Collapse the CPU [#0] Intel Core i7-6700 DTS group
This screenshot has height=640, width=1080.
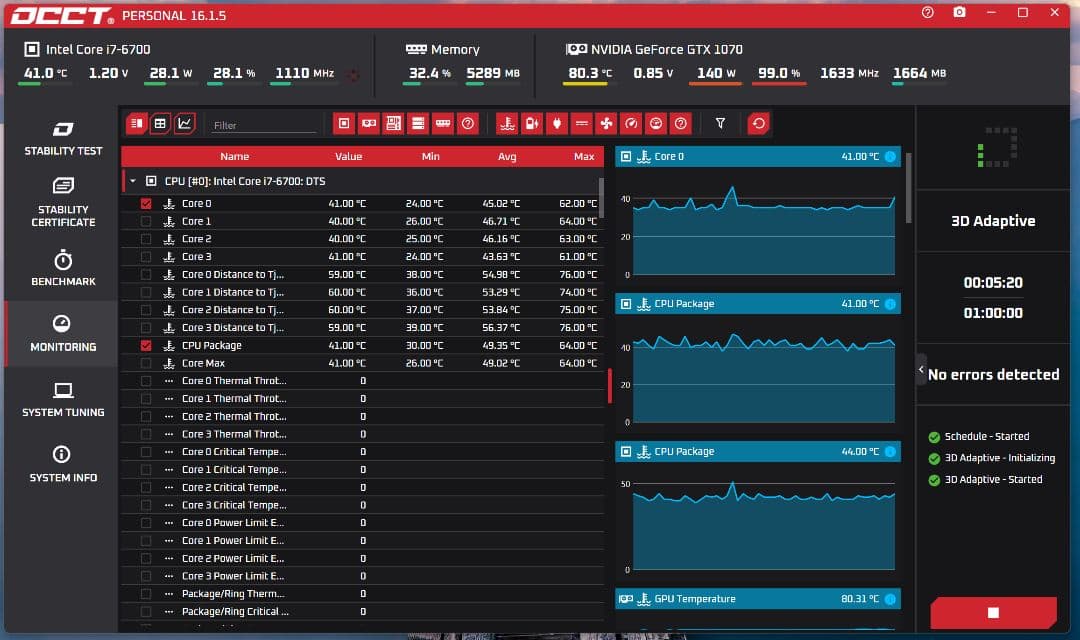pos(133,181)
